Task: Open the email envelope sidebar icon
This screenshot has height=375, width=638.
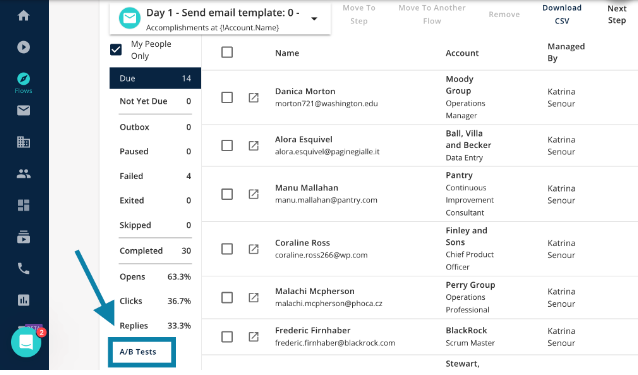Action: pos(24,110)
